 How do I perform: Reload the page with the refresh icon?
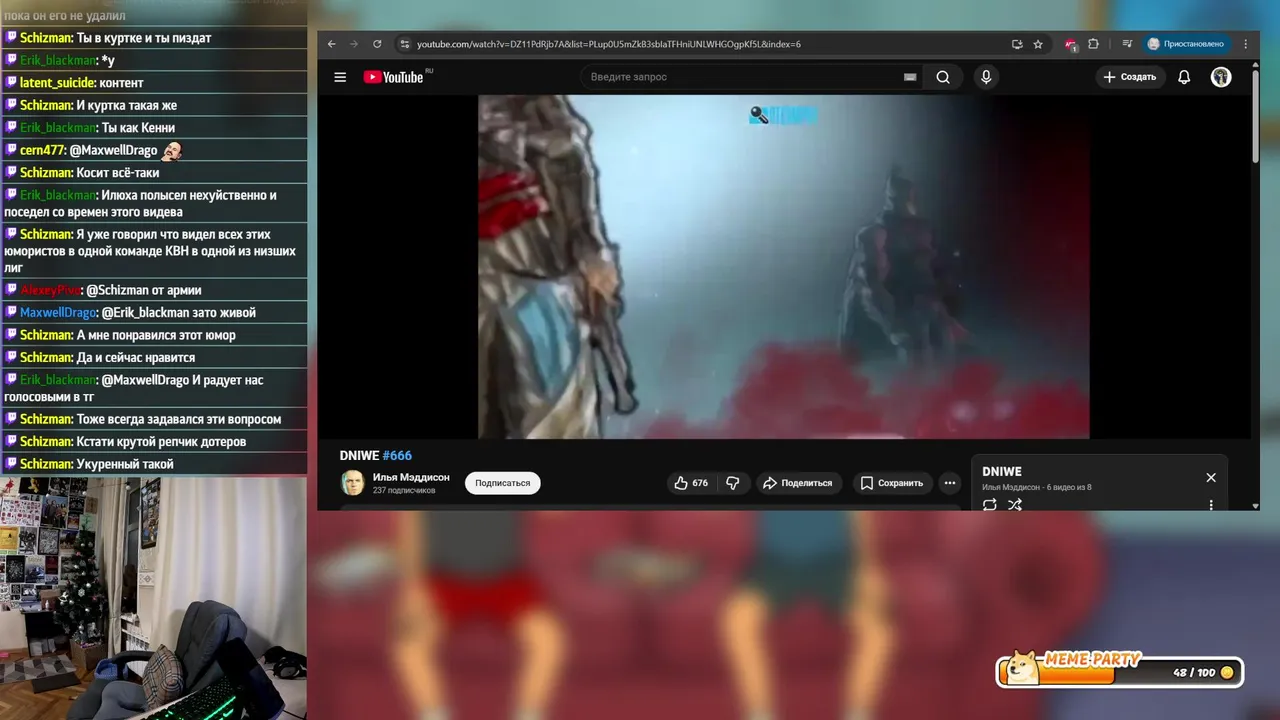[x=377, y=44]
